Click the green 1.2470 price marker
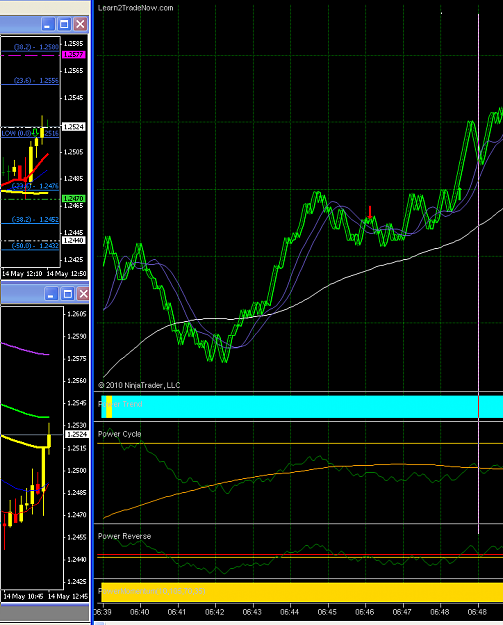This screenshot has width=503, height=625. (74, 198)
